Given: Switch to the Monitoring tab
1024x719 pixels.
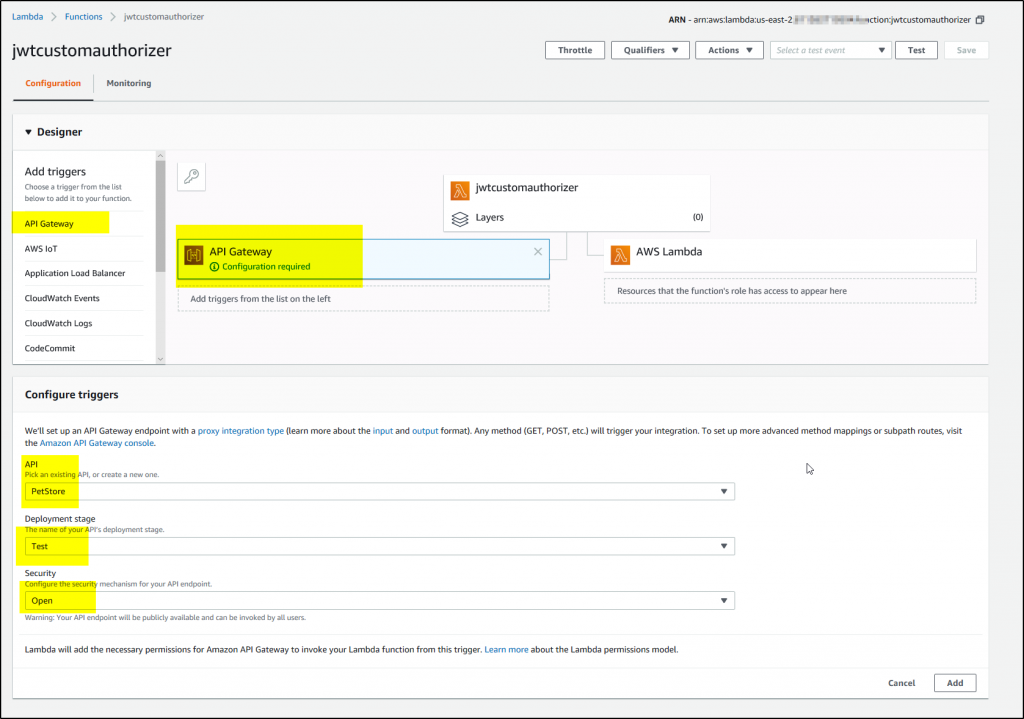Looking at the screenshot, I should (x=128, y=83).
